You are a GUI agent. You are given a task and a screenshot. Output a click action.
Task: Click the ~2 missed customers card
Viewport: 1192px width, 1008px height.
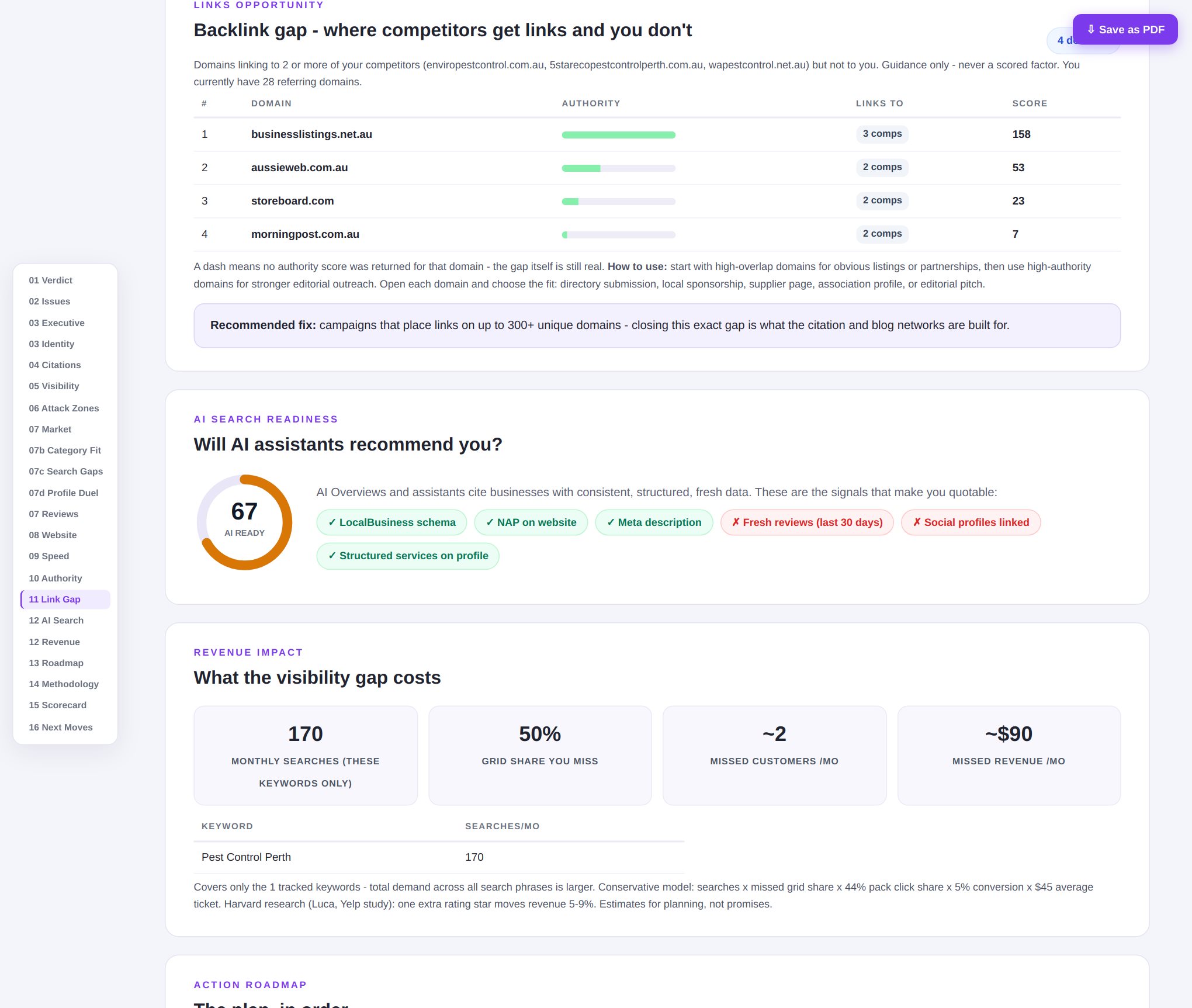click(774, 756)
